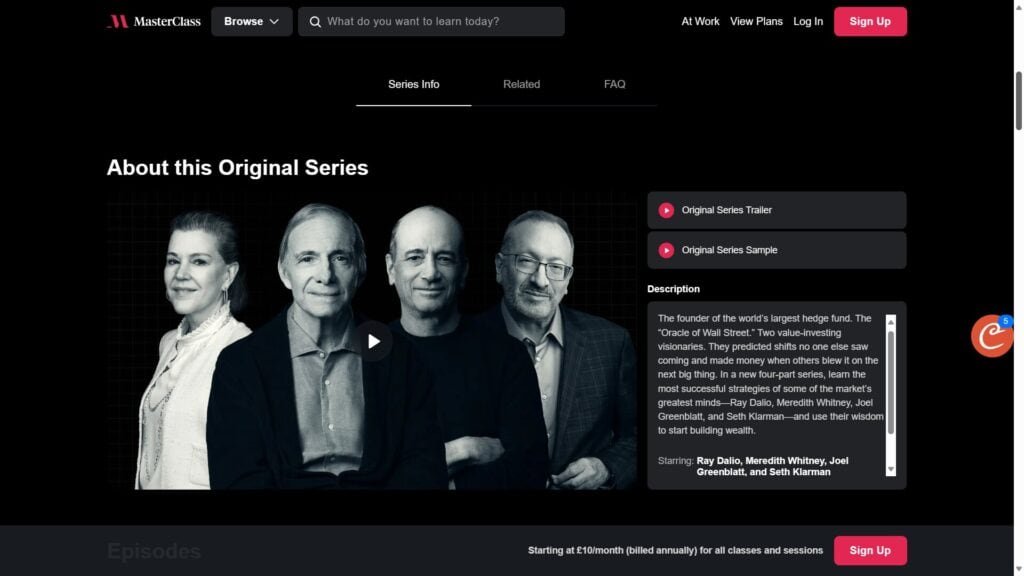Play the series video from center play button

click(x=373, y=341)
